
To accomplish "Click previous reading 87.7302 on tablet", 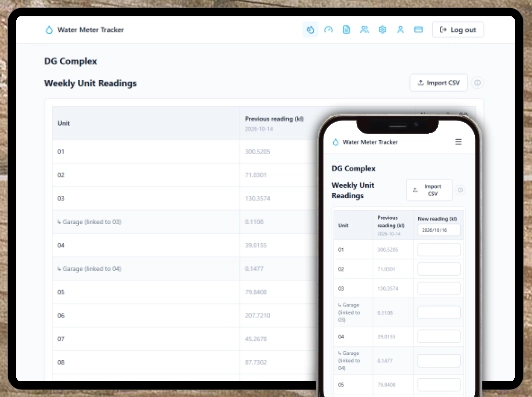I will [256, 362].
